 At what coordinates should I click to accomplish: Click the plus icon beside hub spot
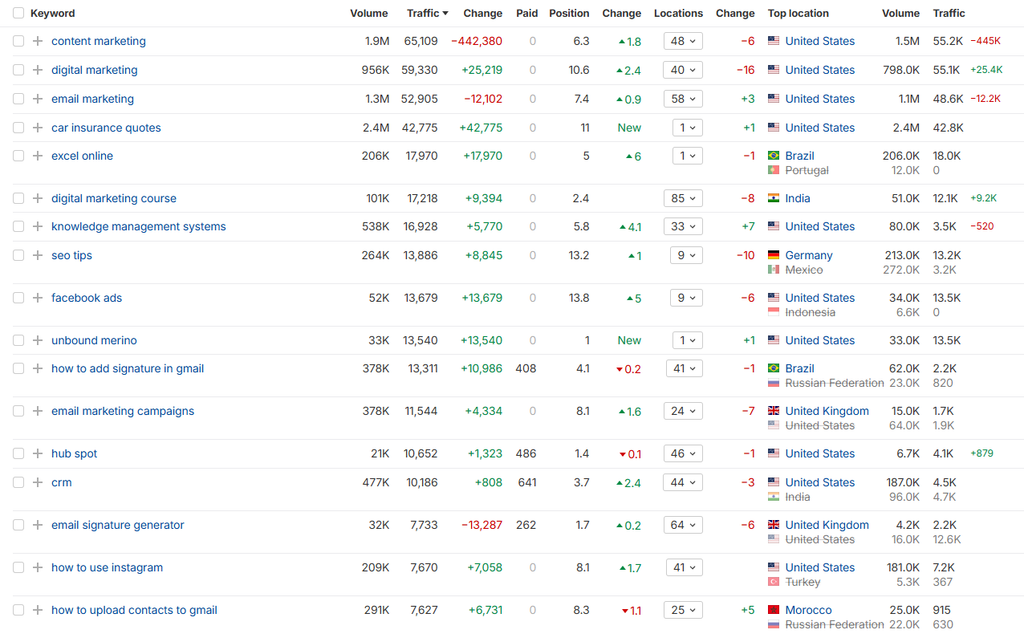(x=38, y=453)
